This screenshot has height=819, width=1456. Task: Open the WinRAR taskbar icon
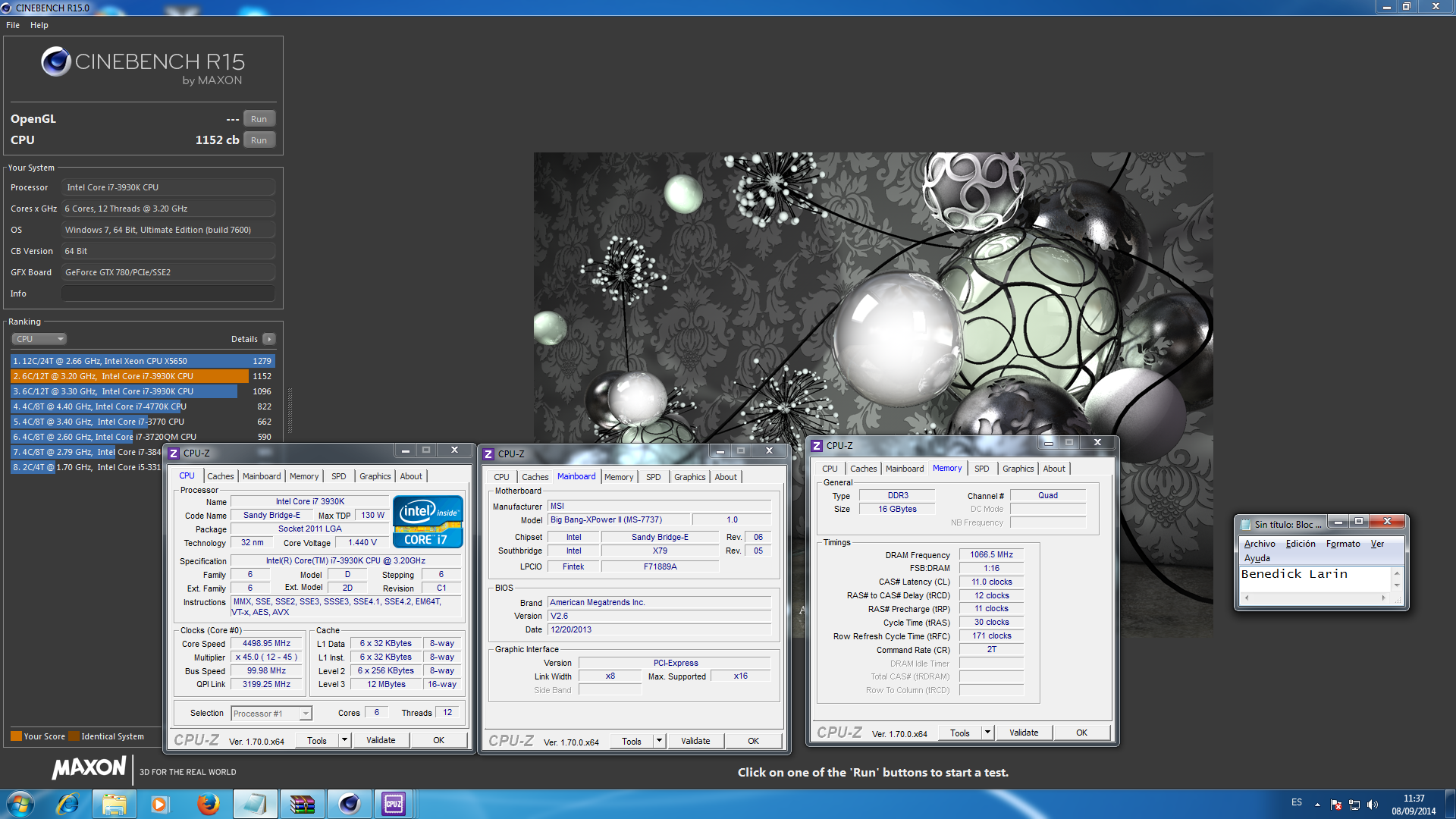pos(302,804)
